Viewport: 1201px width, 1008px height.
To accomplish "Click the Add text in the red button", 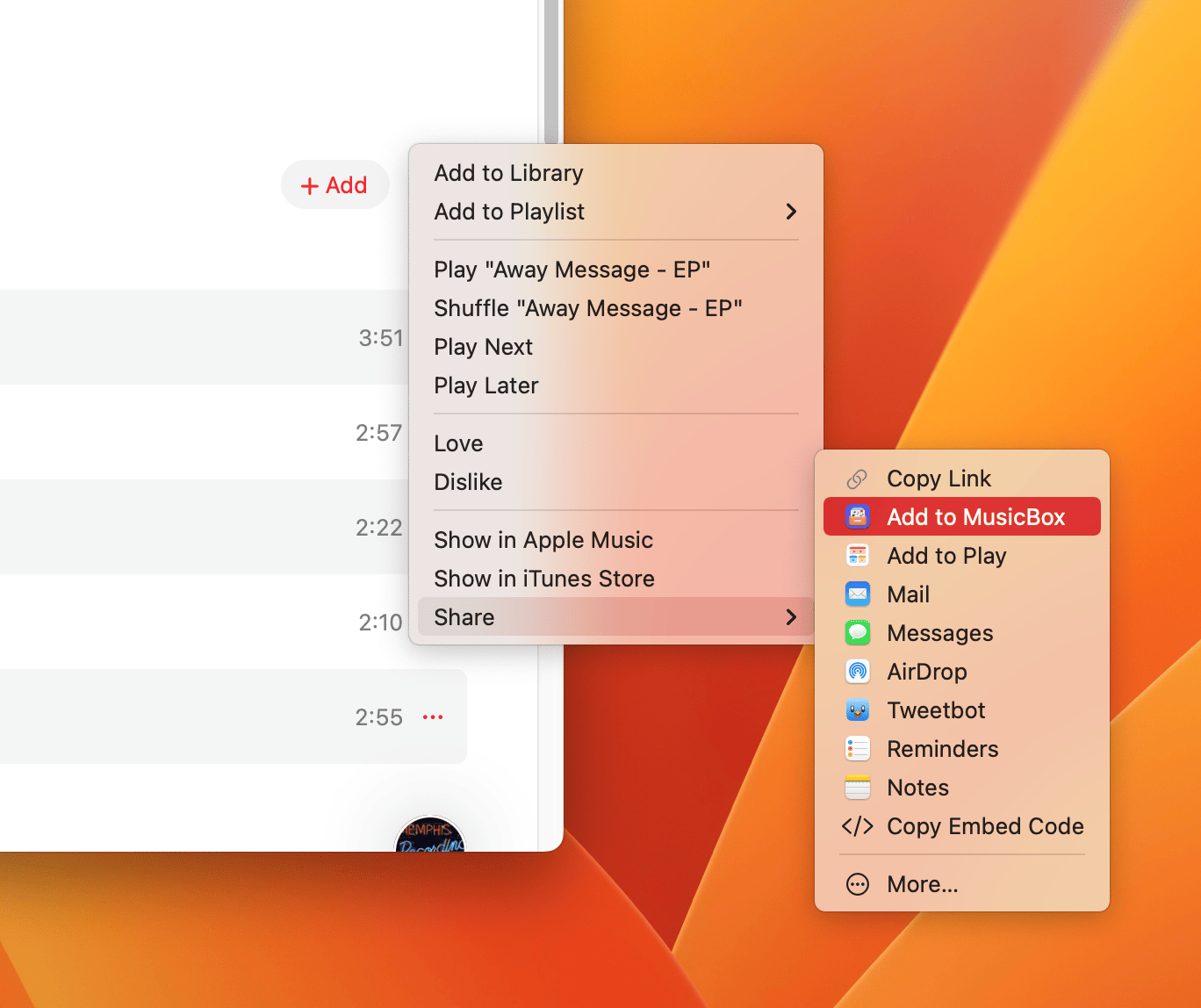I will pyautogui.click(x=346, y=185).
